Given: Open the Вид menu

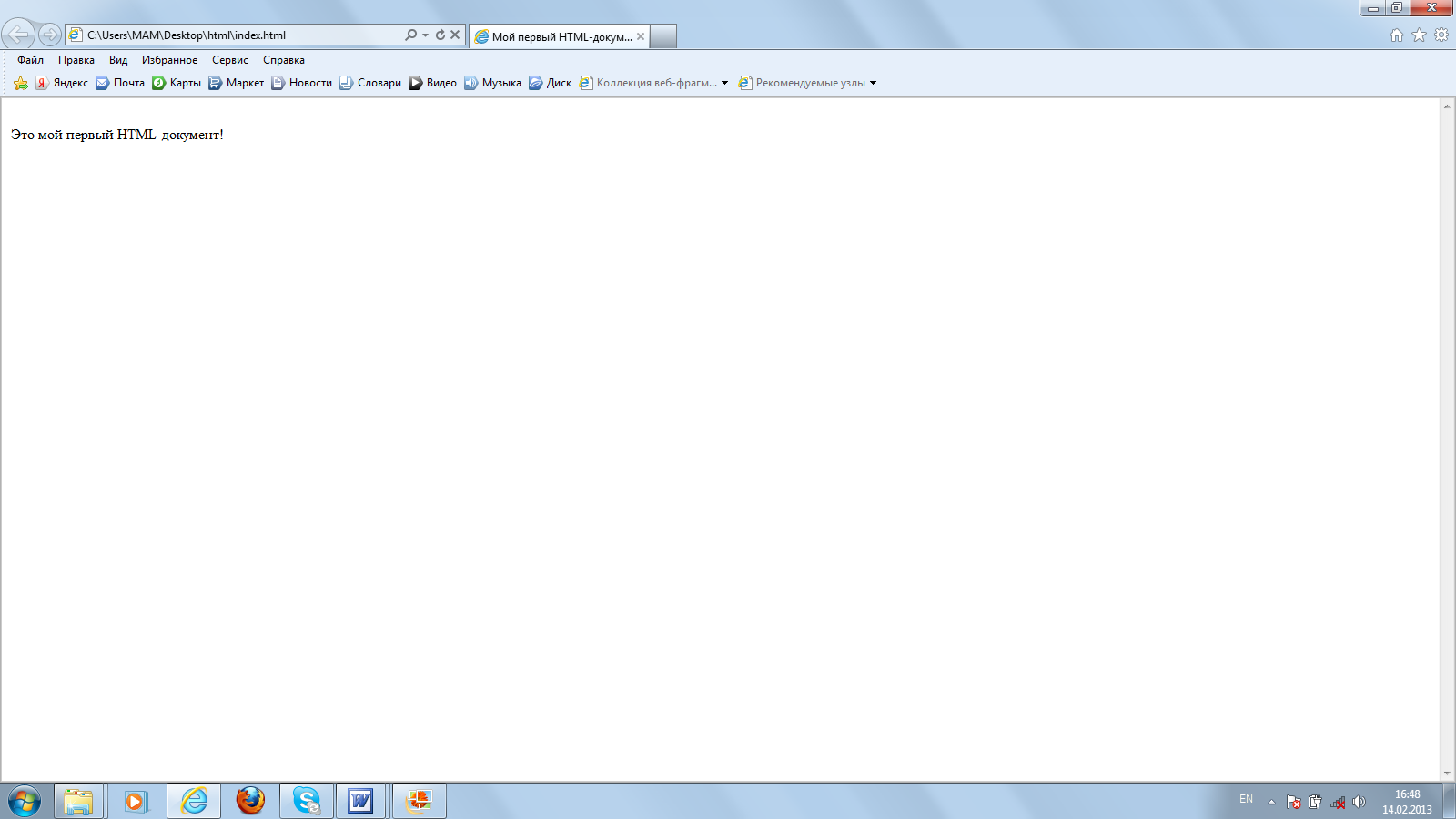Looking at the screenshot, I should [x=118, y=60].
